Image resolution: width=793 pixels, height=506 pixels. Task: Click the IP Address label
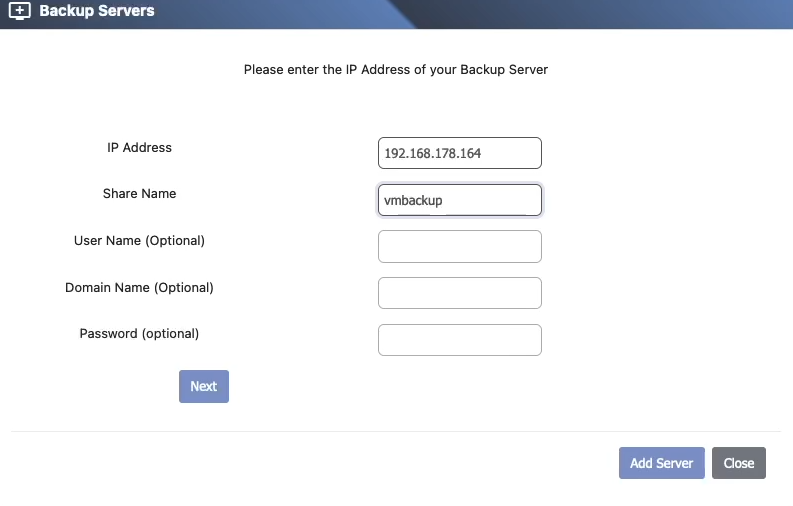pyautogui.click(x=139, y=148)
